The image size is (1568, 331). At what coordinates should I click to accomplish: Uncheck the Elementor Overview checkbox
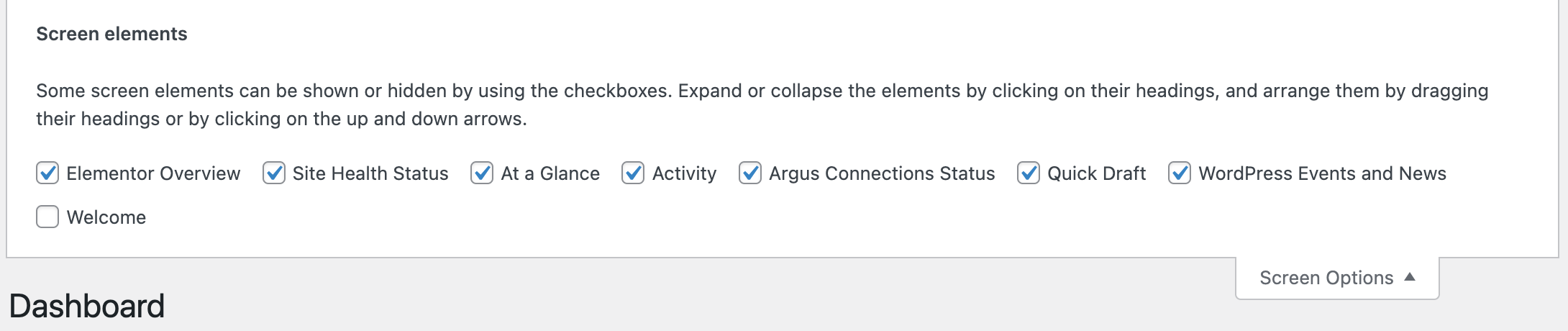pyautogui.click(x=47, y=173)
